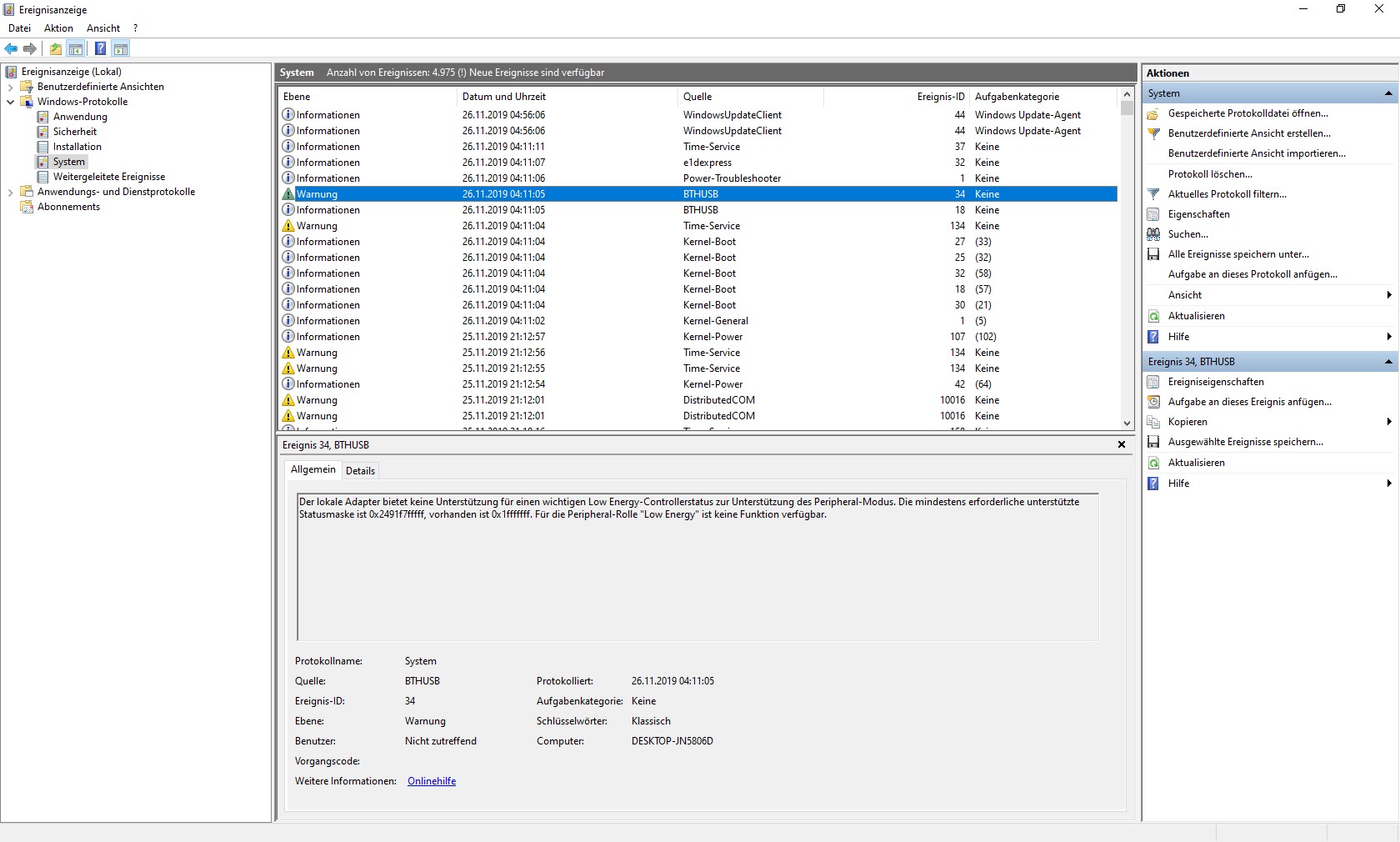Click the funnel icon for Benutzerdefinierte Ansicht erstellen
This screenshot has height=842, width=1400.
(x=1153, y=133)
